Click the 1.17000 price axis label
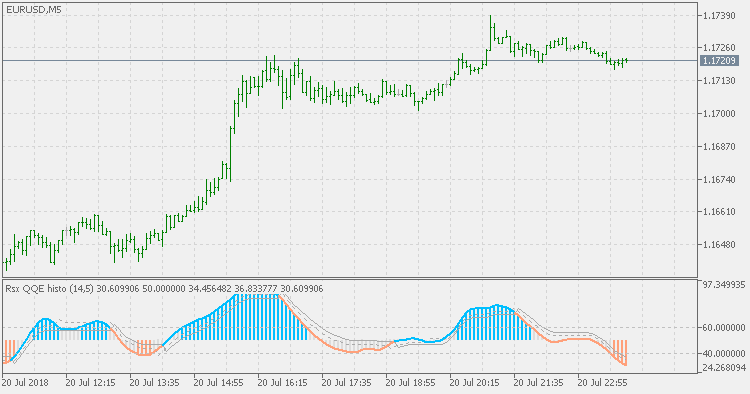Viewport: 750px width, 394px height. click(x=719, y=114)
